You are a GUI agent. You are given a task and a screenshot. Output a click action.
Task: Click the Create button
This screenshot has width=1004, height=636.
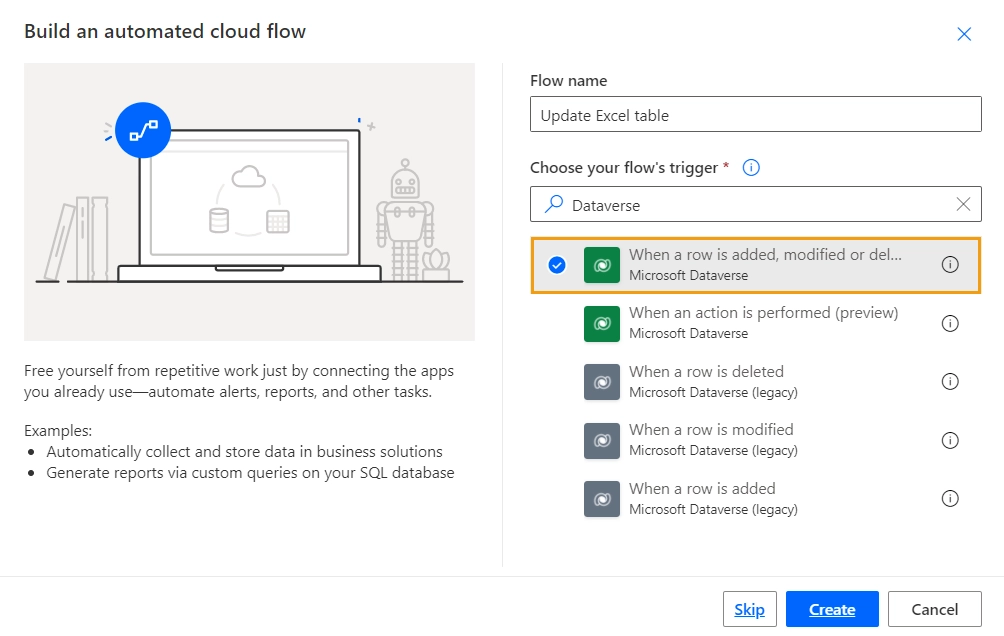pos(832,609)
